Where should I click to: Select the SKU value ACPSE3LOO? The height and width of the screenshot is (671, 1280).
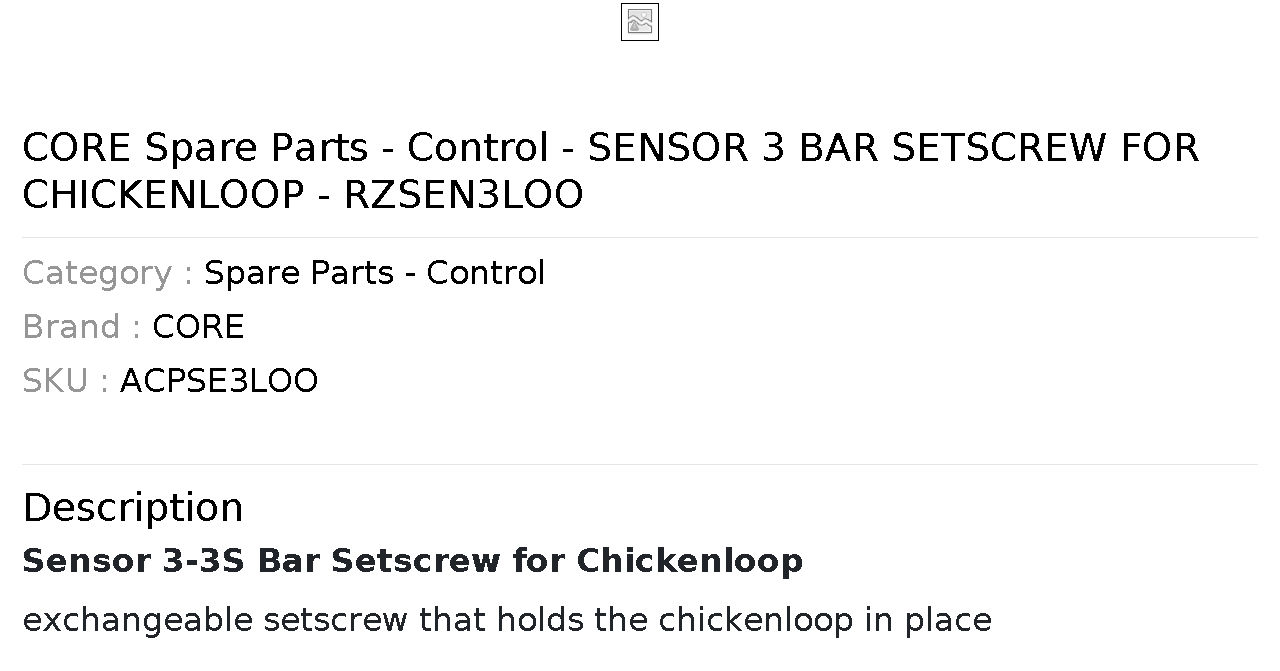coord(219,381)
